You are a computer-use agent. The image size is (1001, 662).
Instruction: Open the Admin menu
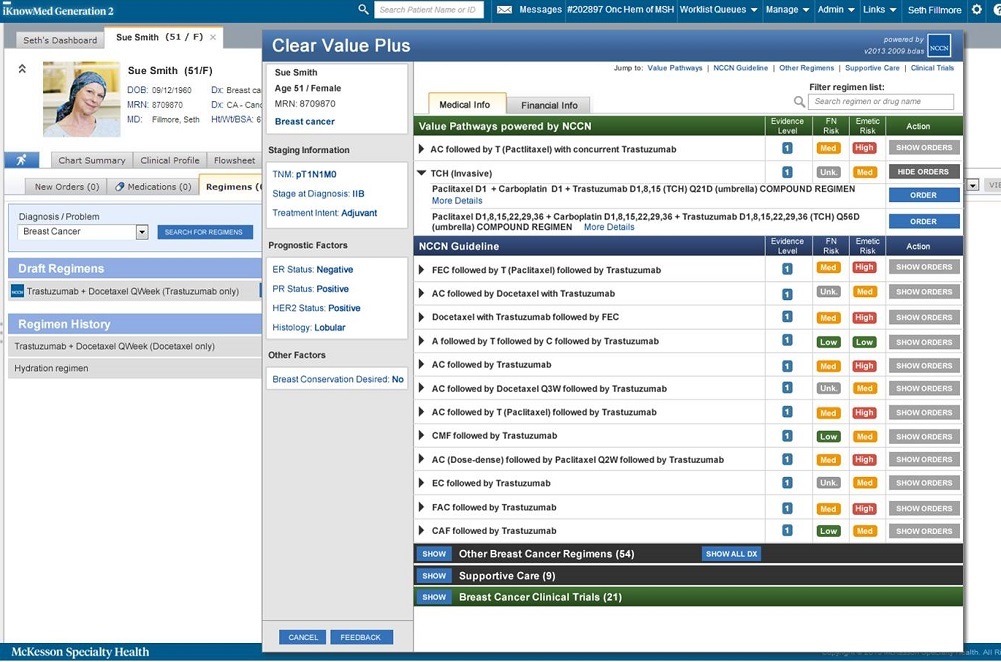click(x=836, y=10)
